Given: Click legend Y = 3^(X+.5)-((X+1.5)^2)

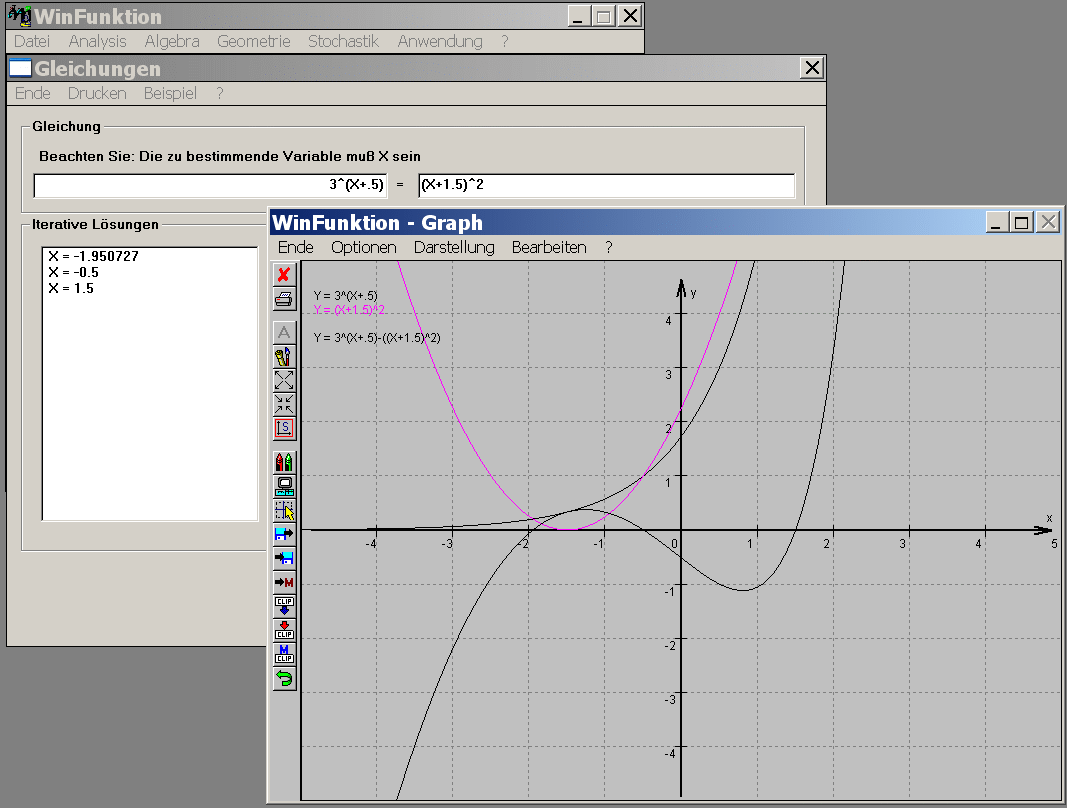Looking at the screenshot, I should [377, 338].
